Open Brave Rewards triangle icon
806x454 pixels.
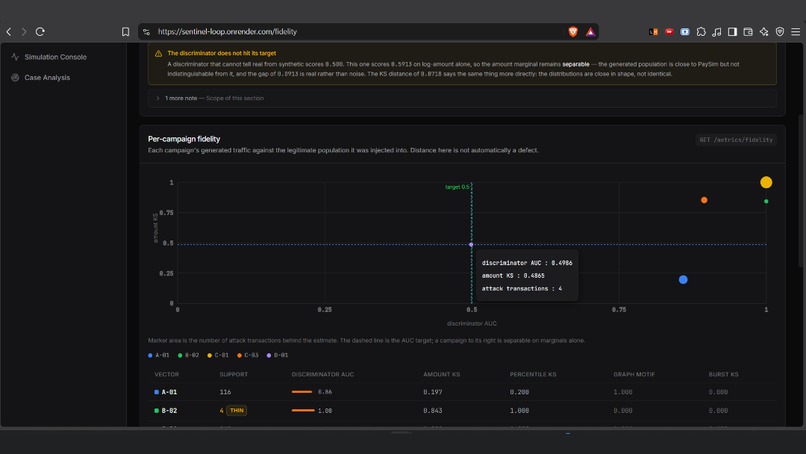[x=591, y=32]
